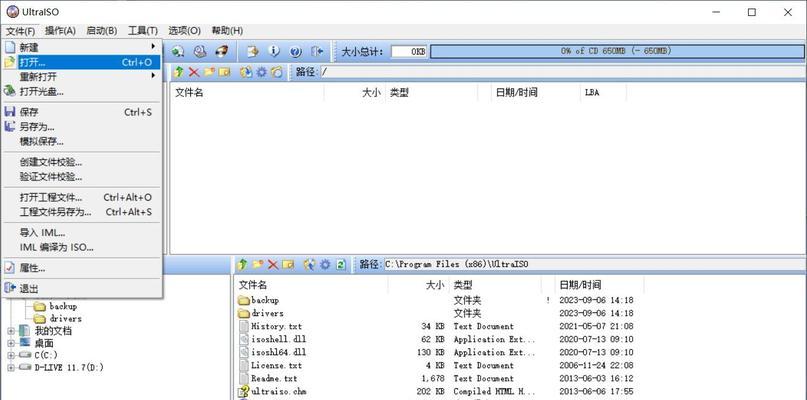
Task: Click the upper 路径 field showing /
Action: (562, 72)
